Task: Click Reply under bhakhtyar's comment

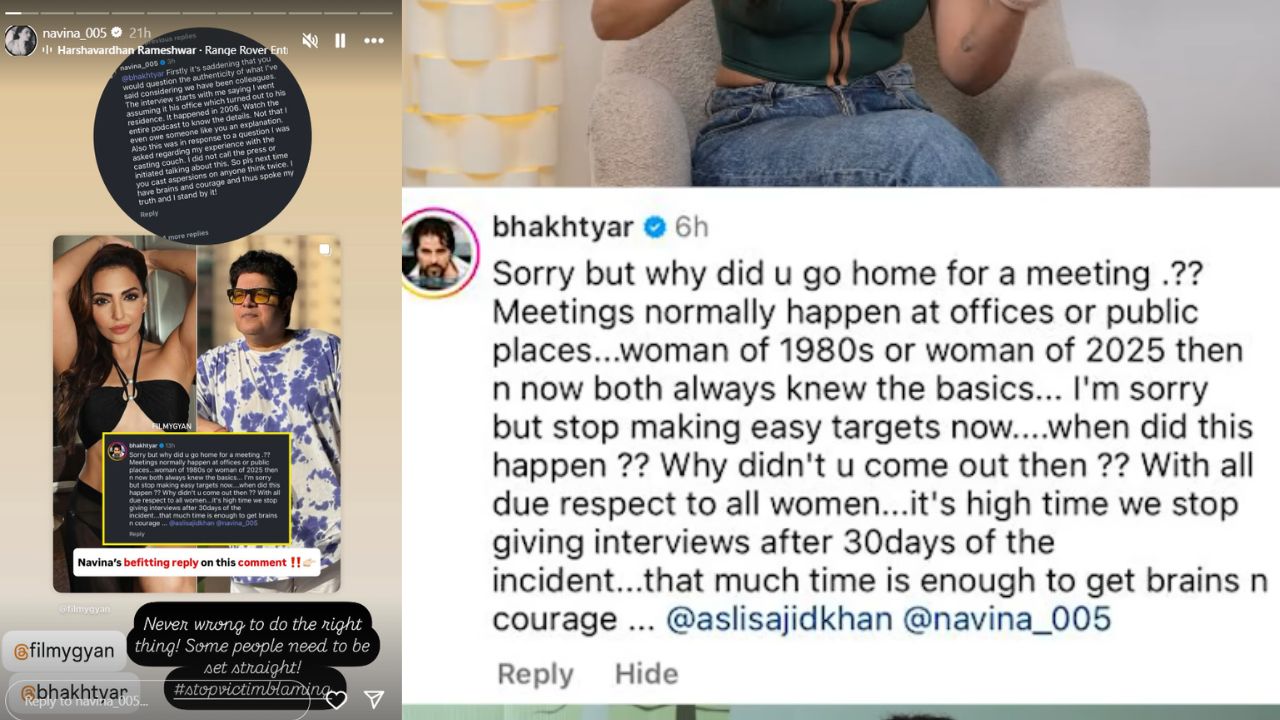Action: 535,674
